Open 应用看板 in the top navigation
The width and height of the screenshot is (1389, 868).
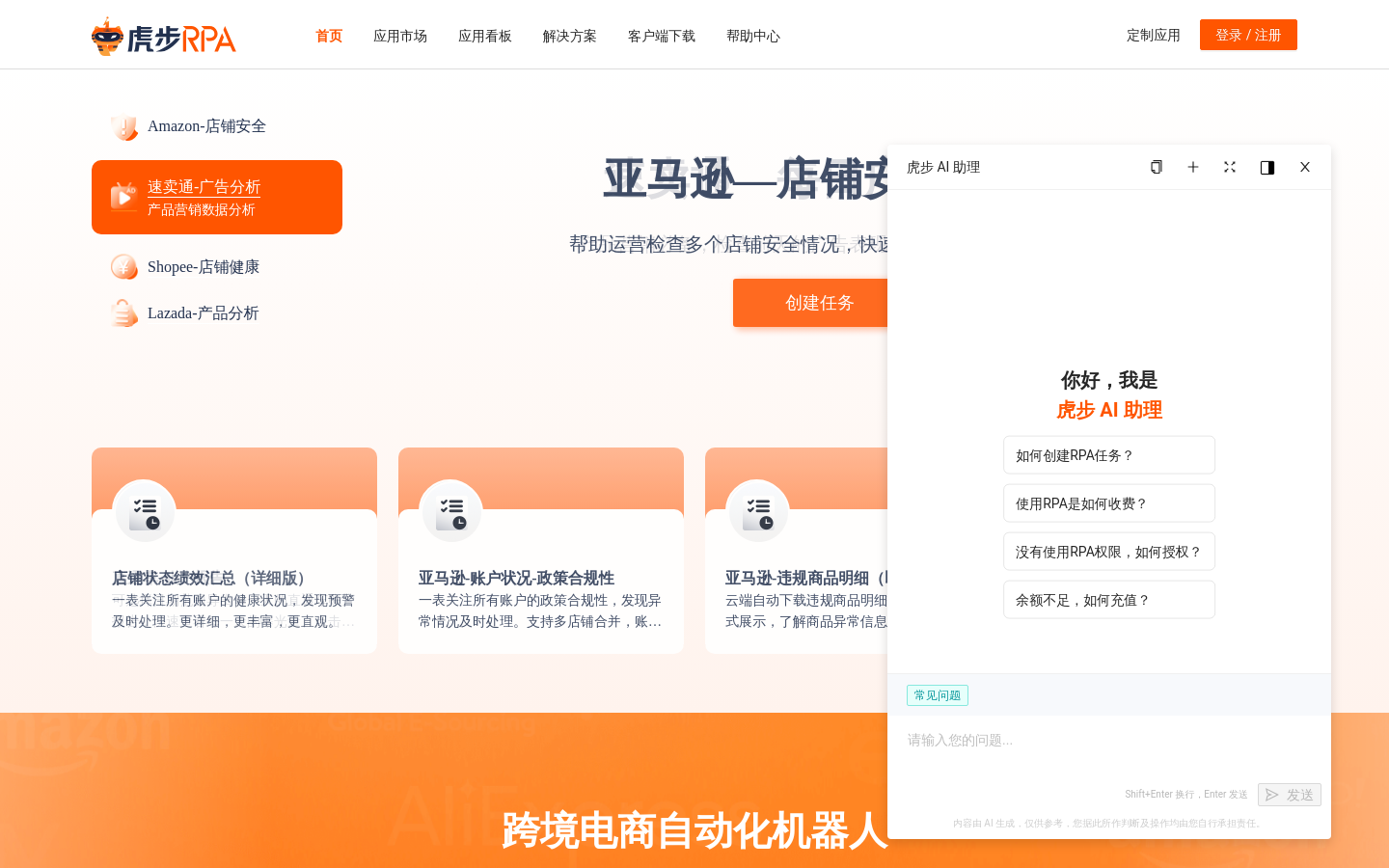485,36
